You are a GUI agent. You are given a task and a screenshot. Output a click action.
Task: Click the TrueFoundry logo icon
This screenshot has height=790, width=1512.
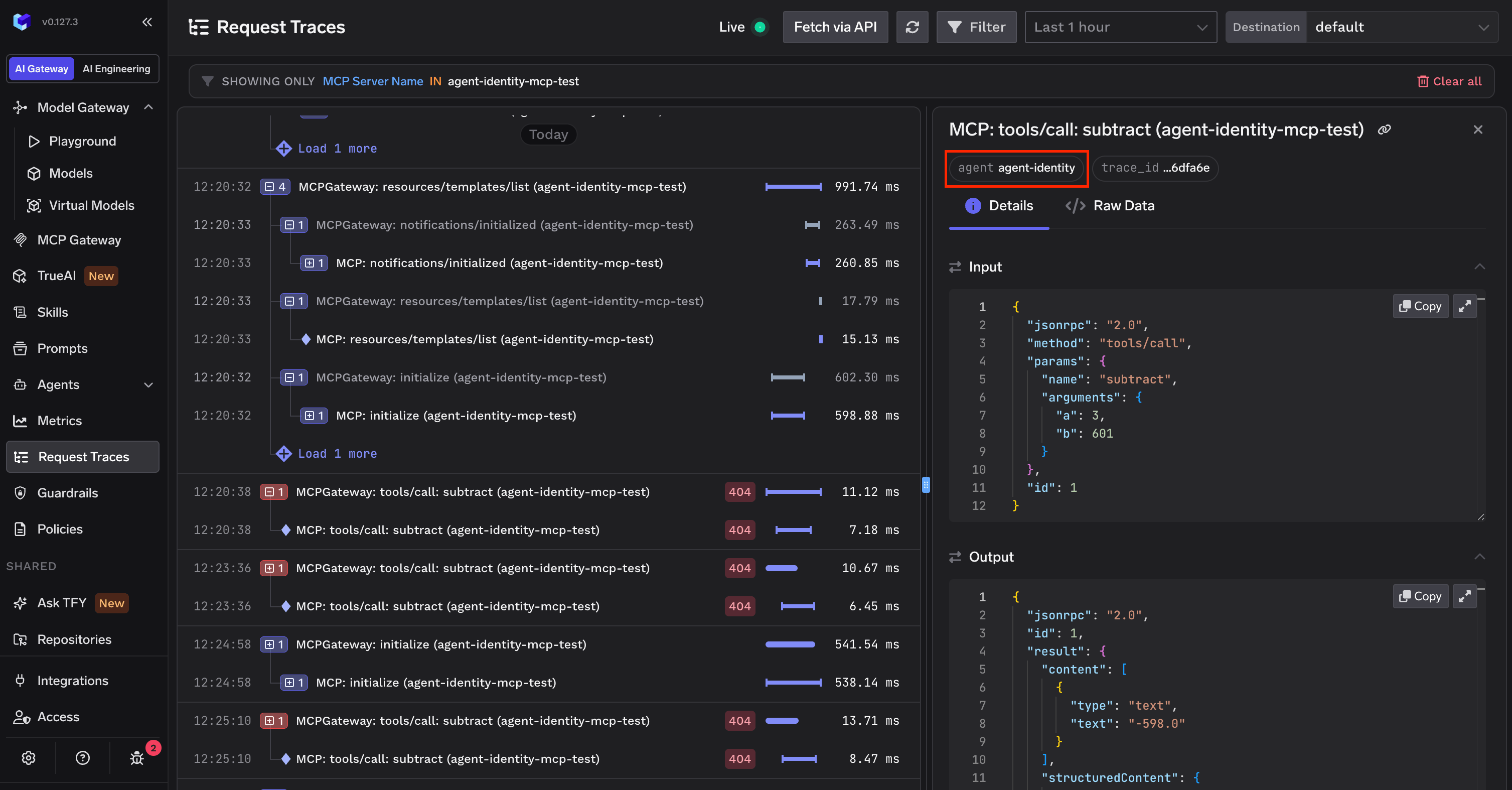click(22, 22)
